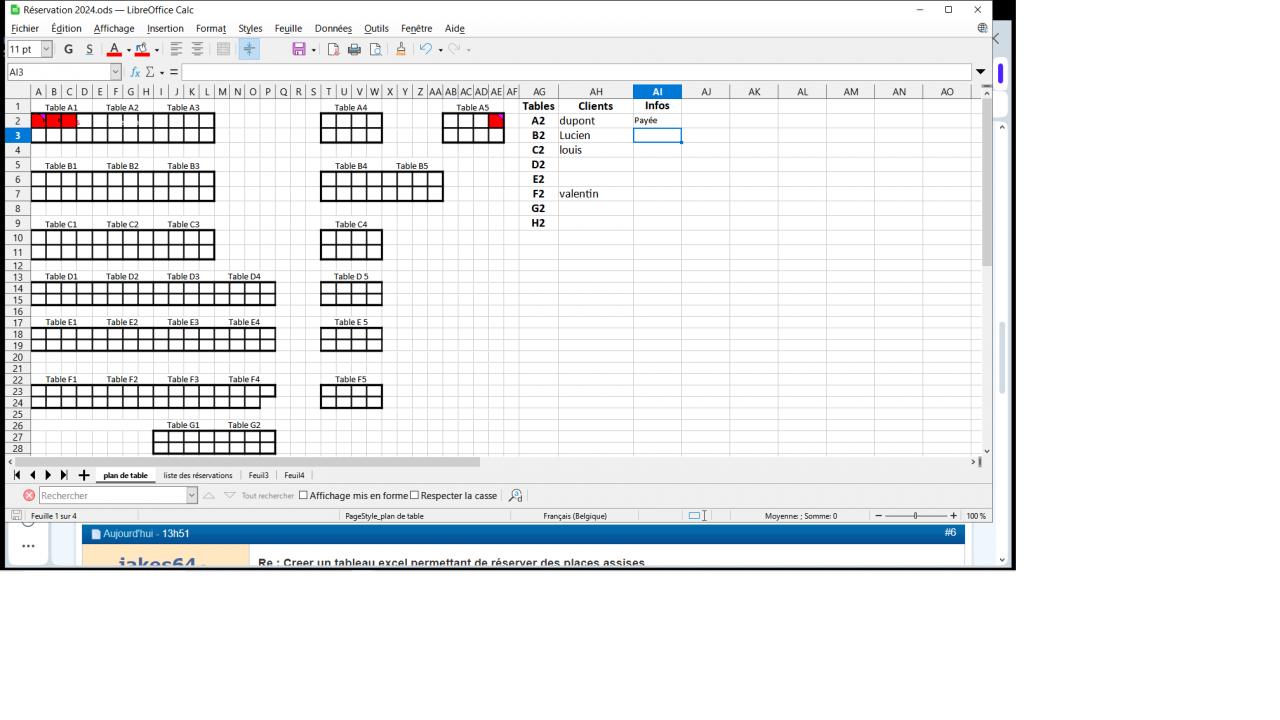Open the Feuille menu
The width and height of the screenshot is (1280, 720).
pos(288,28)
